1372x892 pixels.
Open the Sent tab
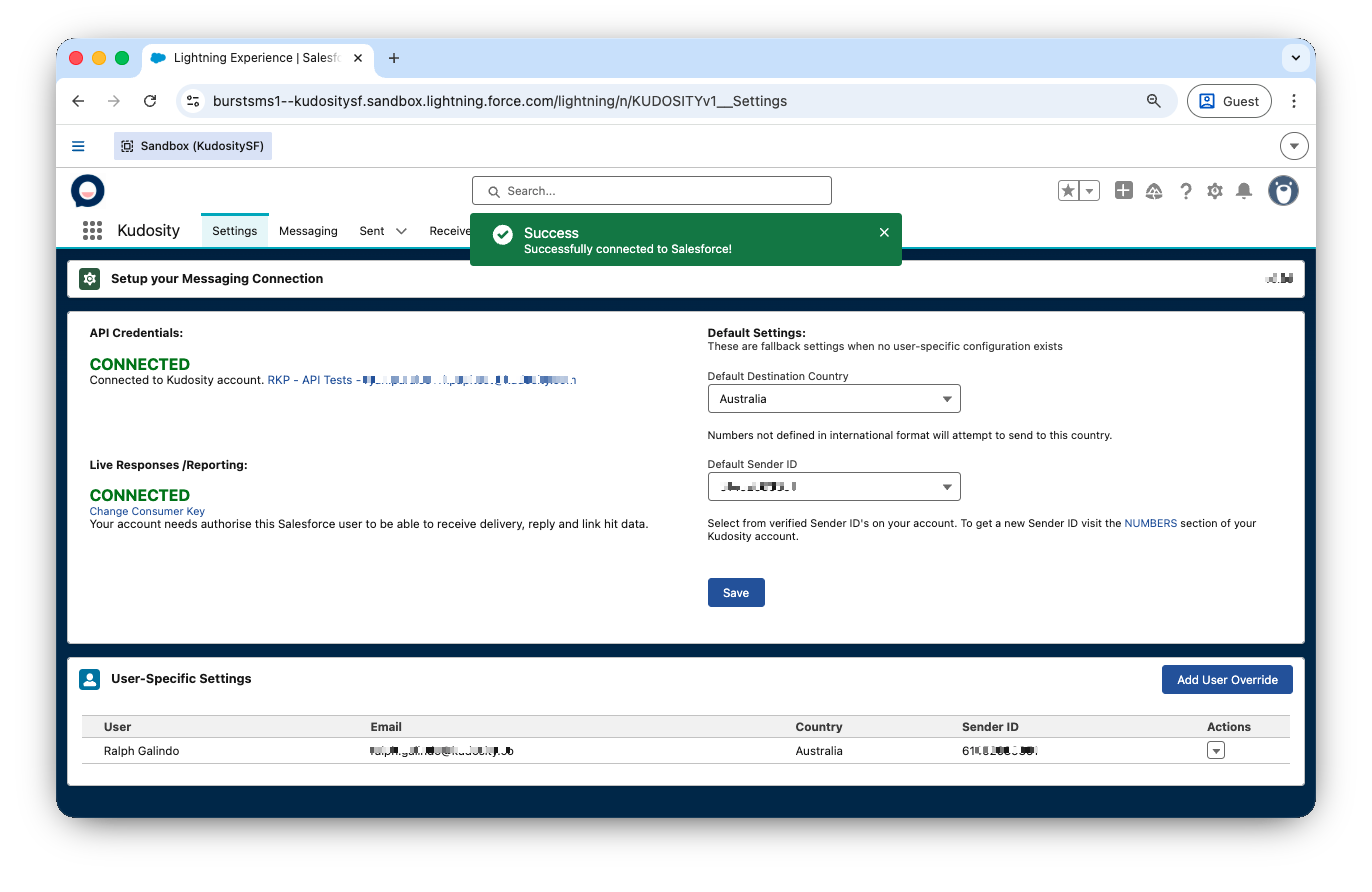click(x=372, y=231)
